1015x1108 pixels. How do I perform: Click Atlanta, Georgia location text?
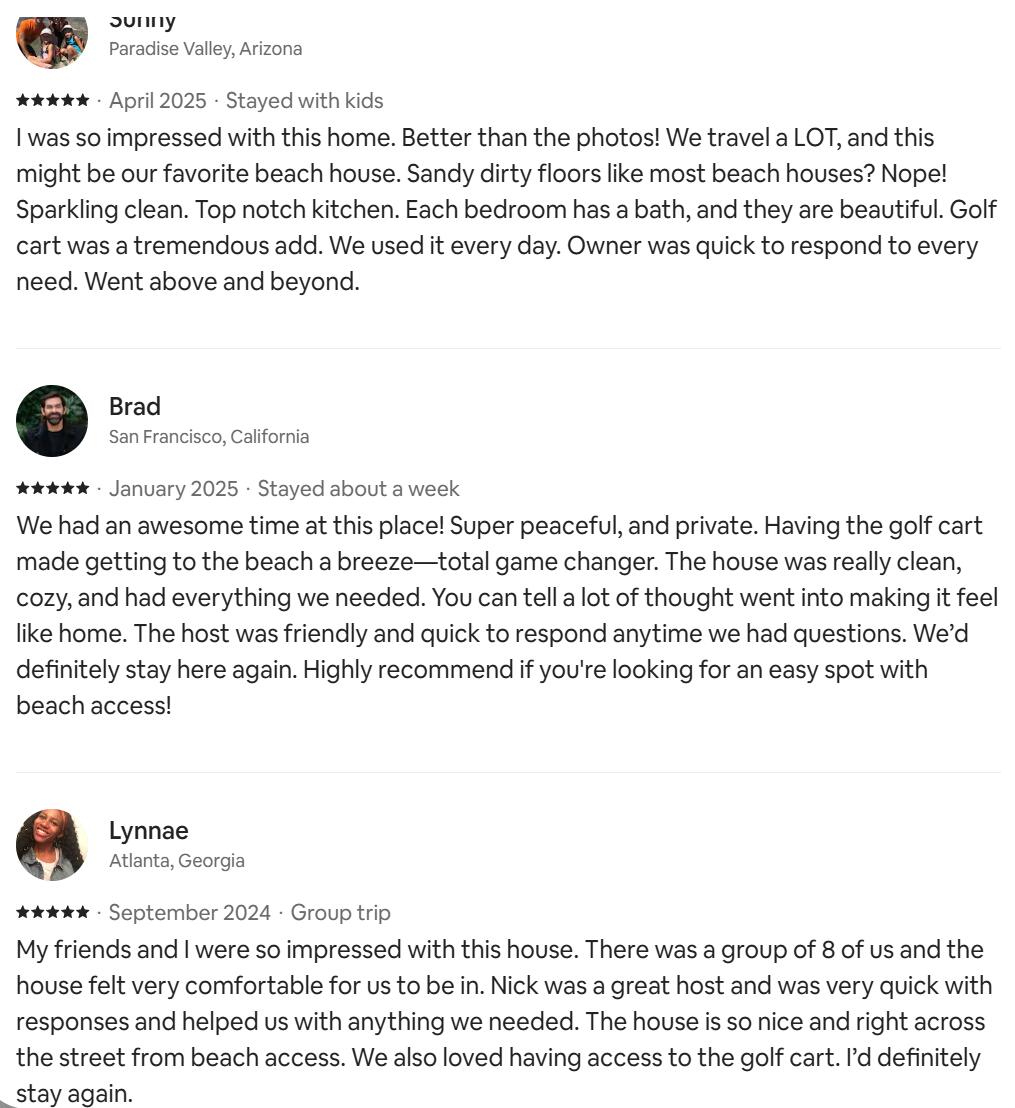click(x=177, y=861)
